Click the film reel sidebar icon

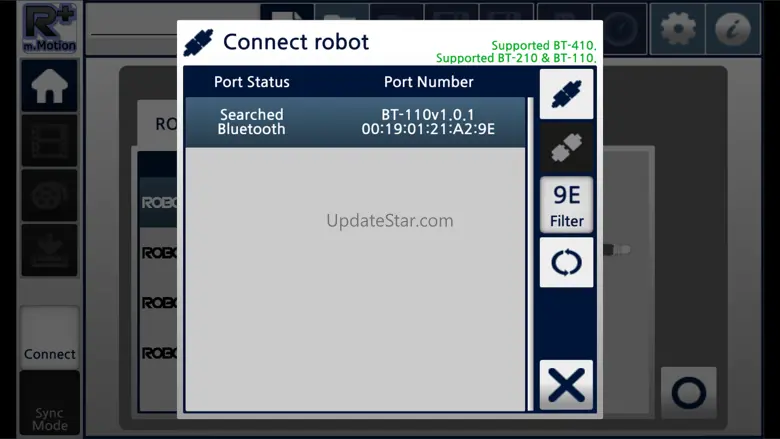click(49, 195)
